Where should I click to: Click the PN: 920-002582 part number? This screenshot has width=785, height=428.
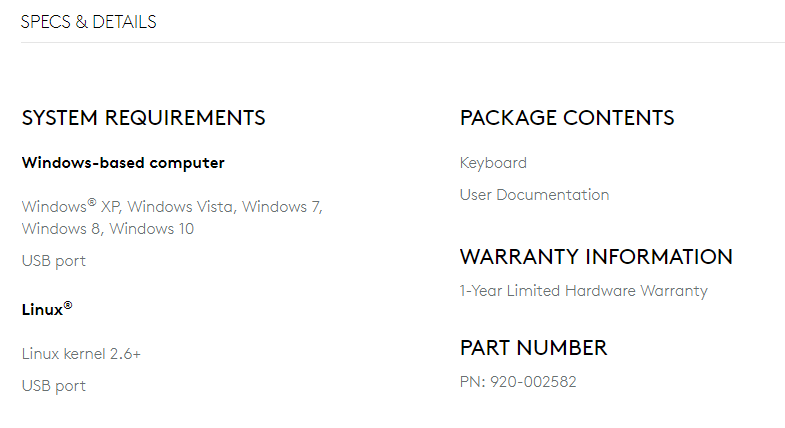tap(518, 382)
